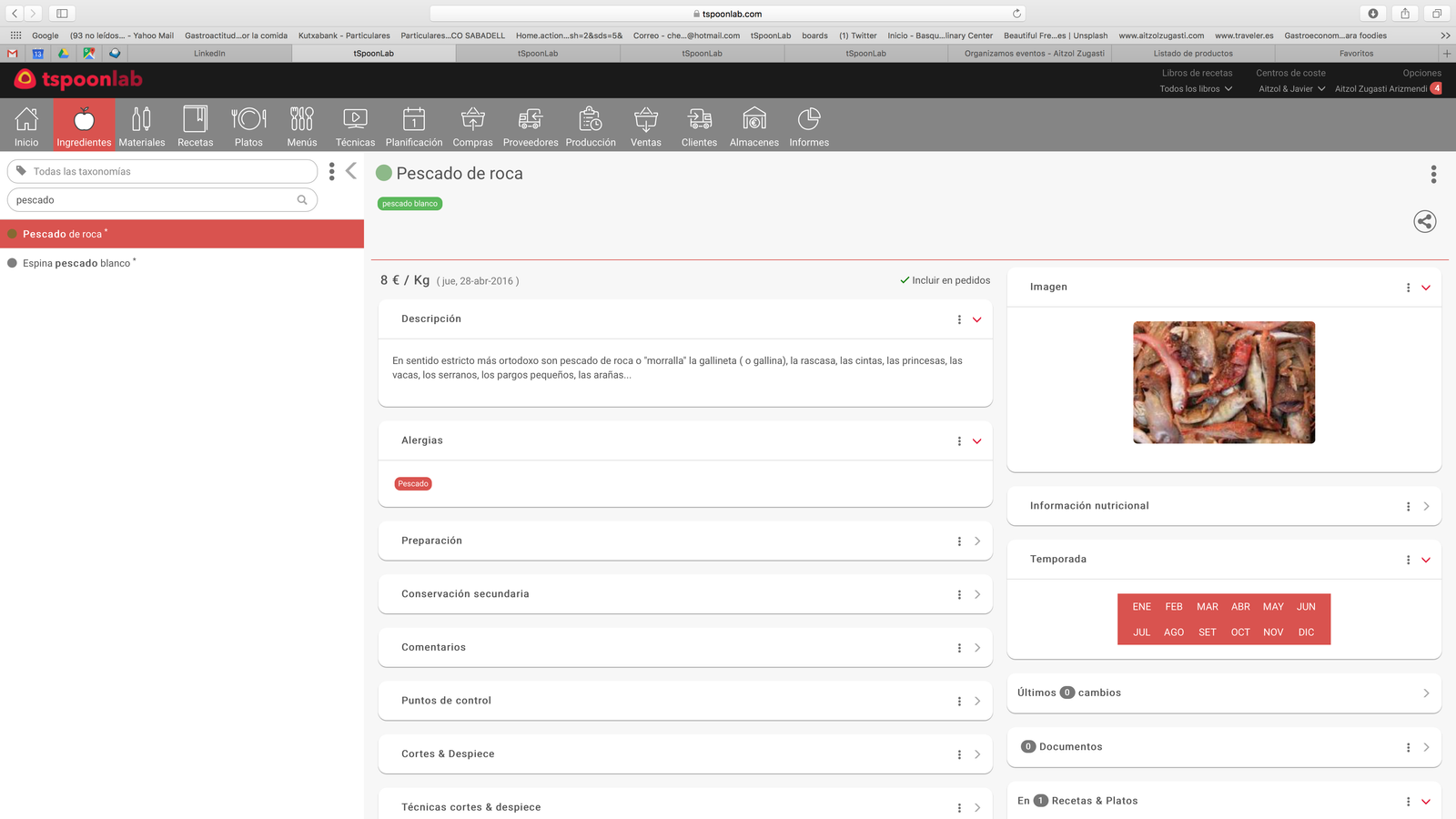Switch to the Organizamos eventos browser tab

click(1034, 54)
